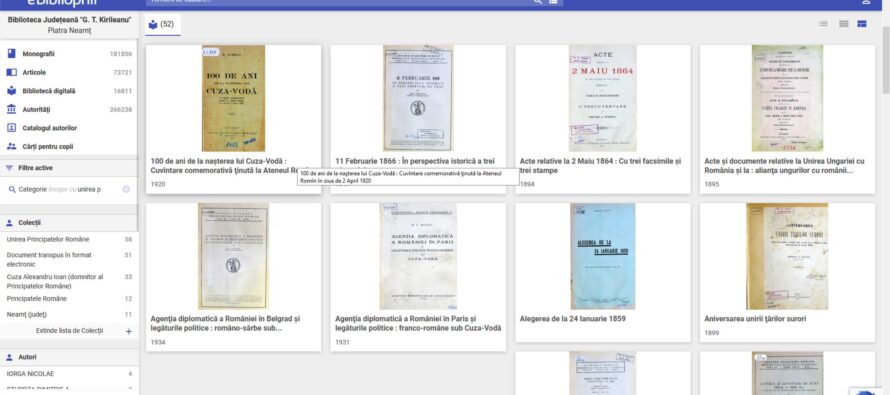Click title 'Agenția diplomatică a României în Paris'

[418, 323]
